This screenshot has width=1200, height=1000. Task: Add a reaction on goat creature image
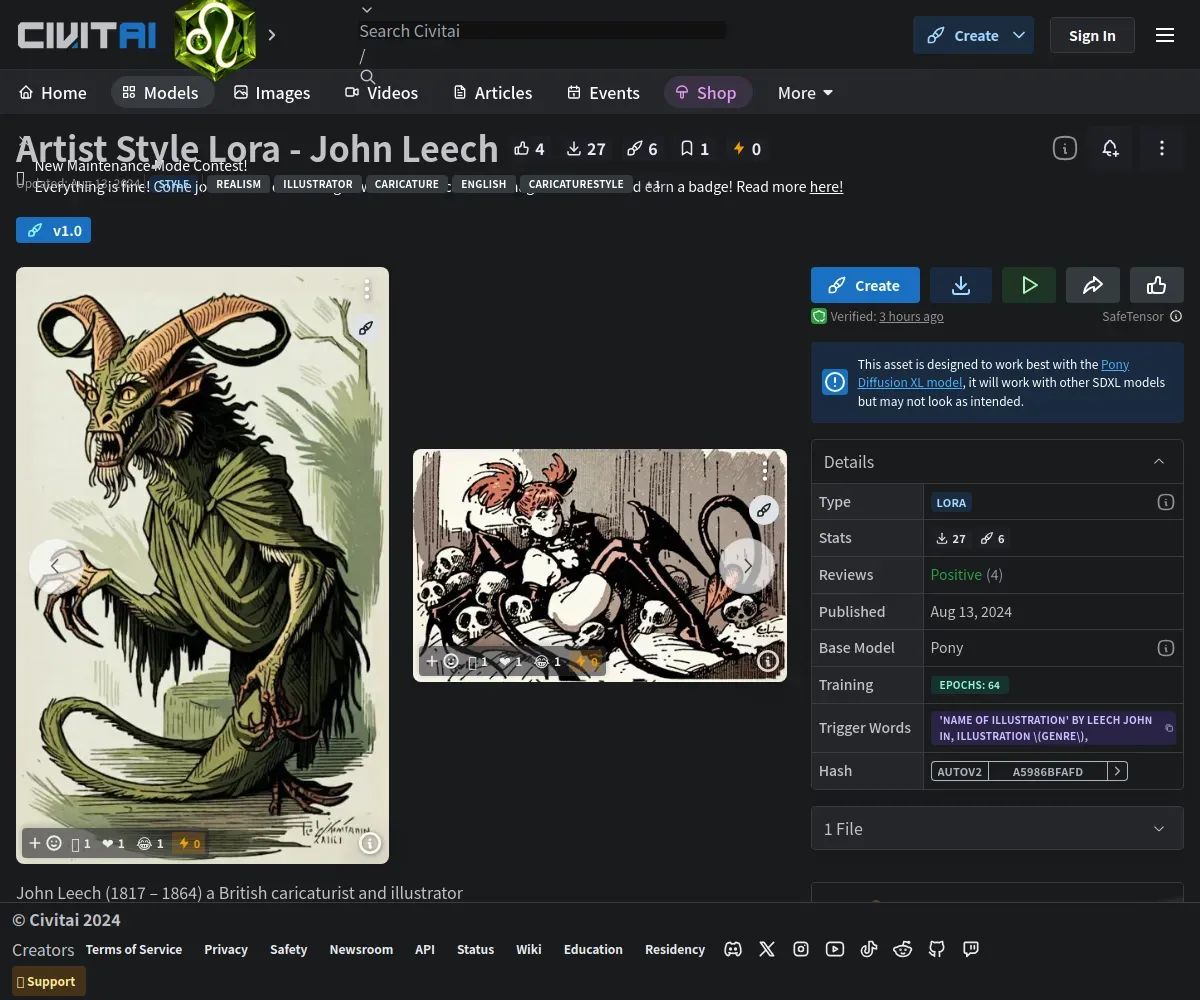[45, 843]
